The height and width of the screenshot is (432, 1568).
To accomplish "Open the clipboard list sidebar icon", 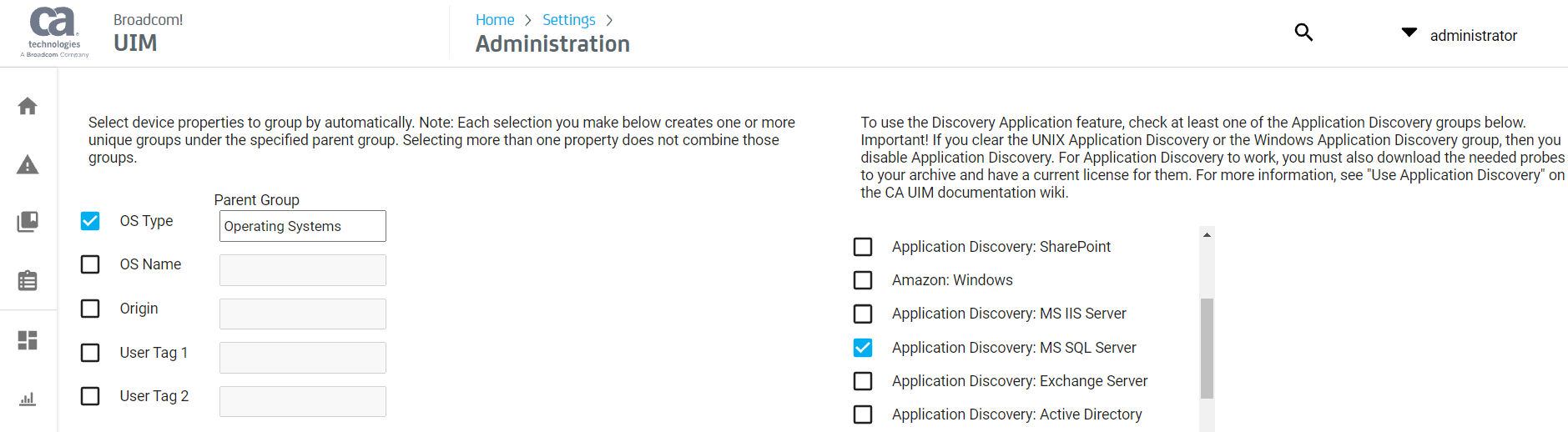I will tap(28, 280).
